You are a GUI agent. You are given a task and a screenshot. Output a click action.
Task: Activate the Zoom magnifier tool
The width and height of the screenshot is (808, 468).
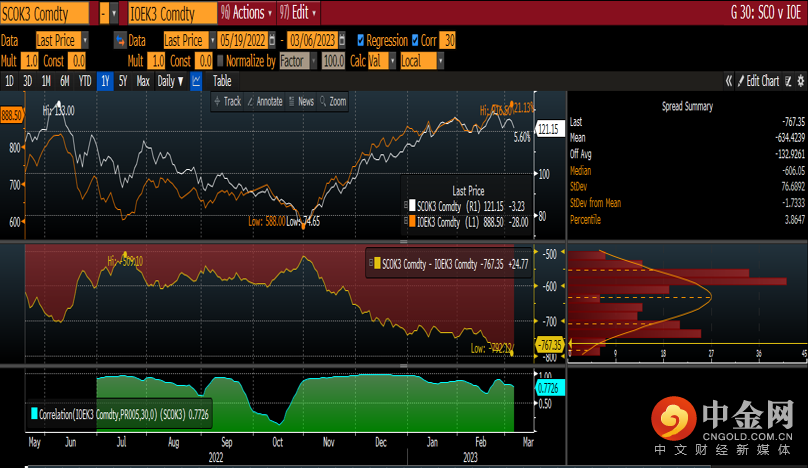[333, 101]
